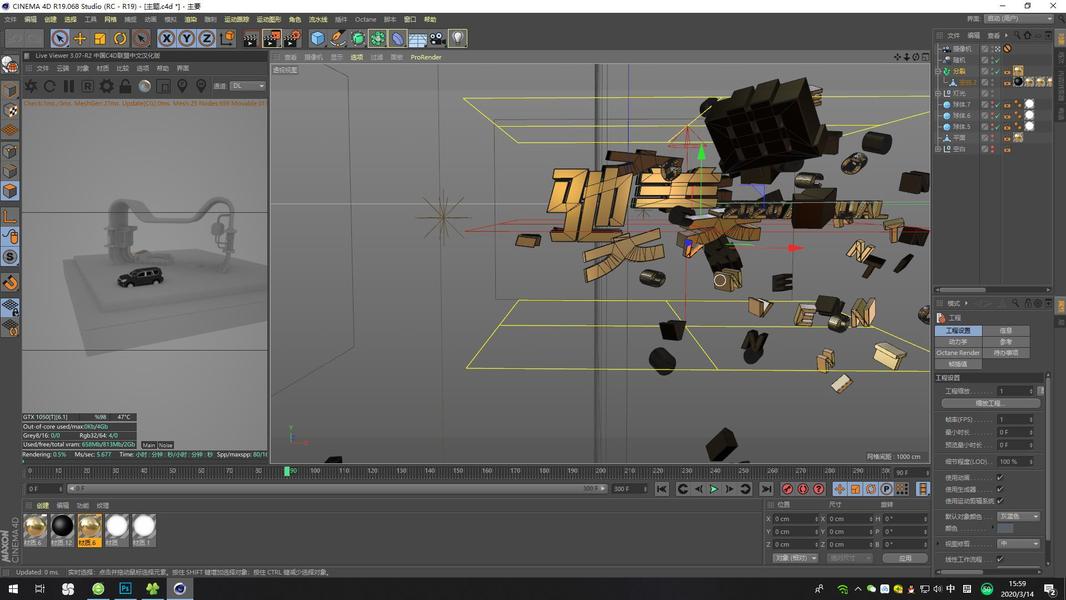
Task: Select highlighted gold material thumbnail
Action: coord(89,530)
